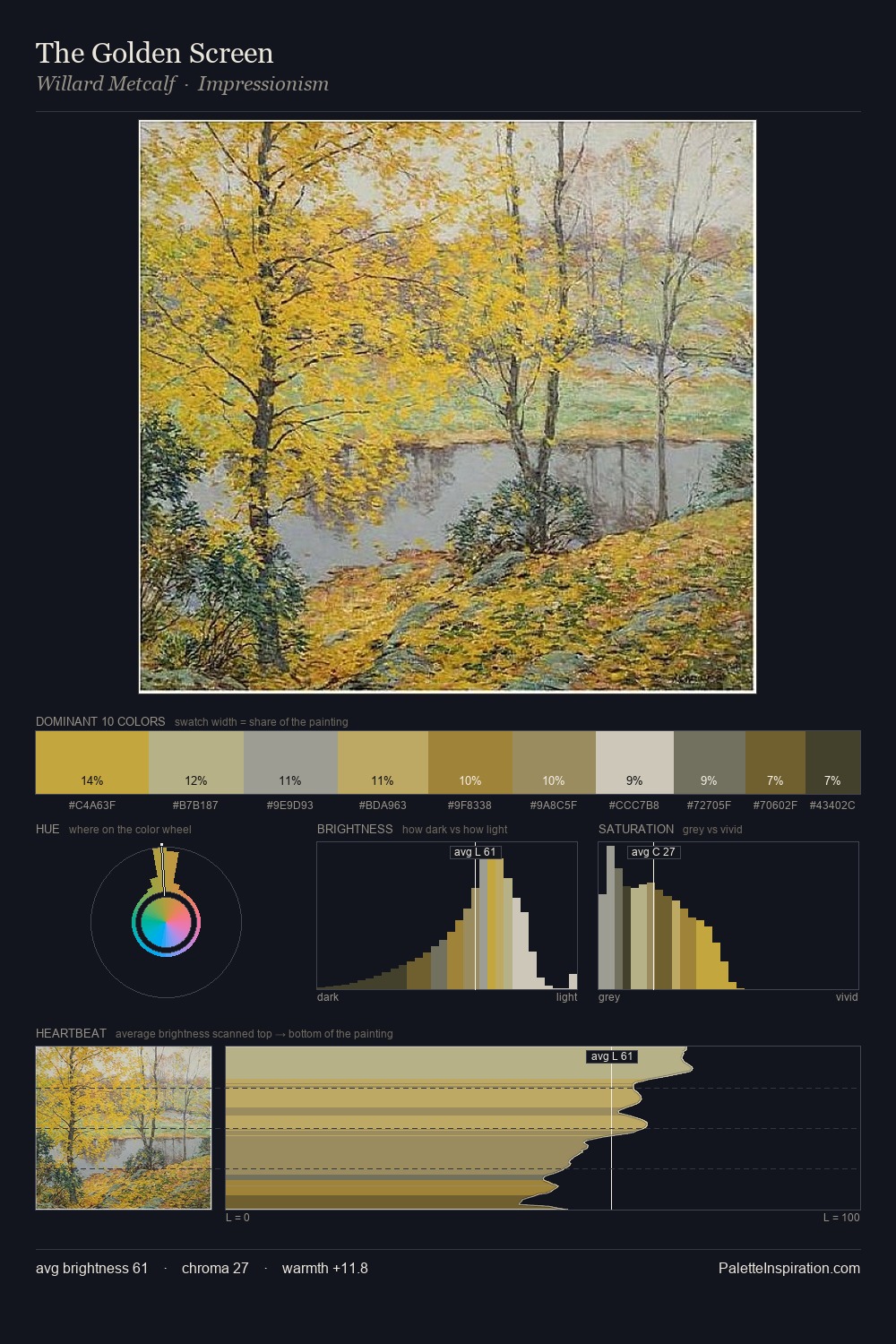
Task: Click the 'avg C 27' saturation label
Action: [x=653, y=852]
